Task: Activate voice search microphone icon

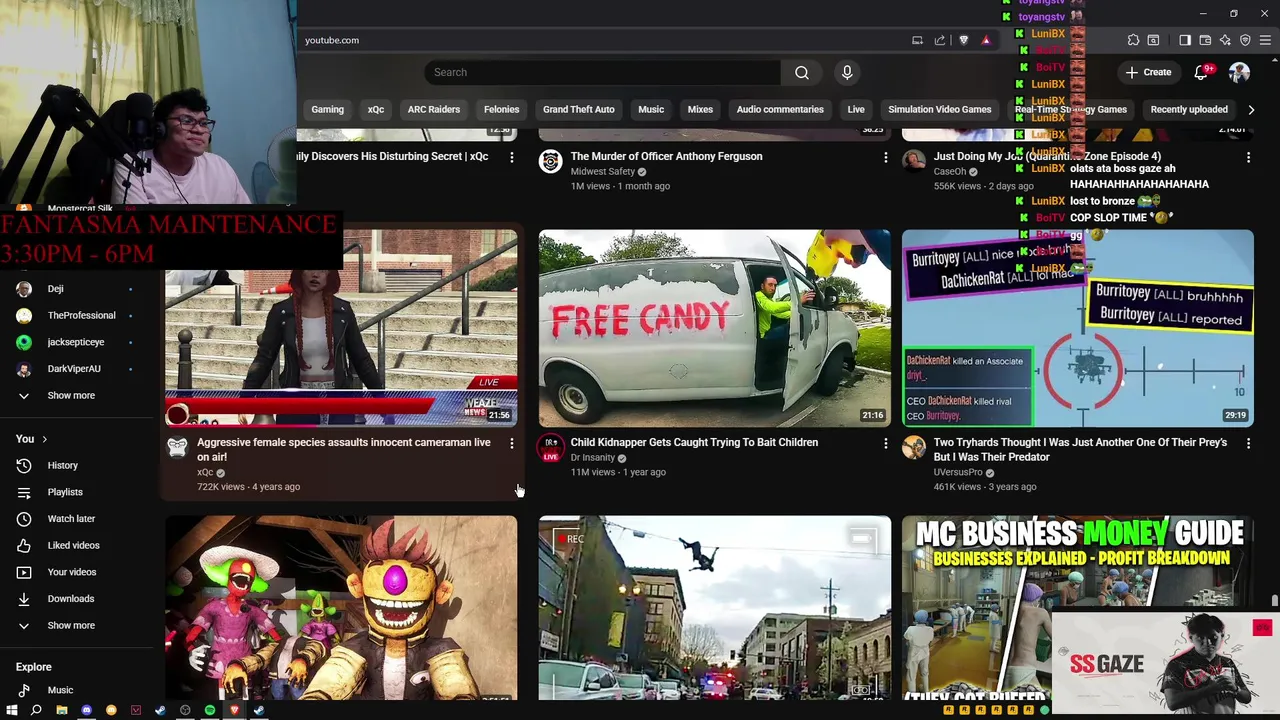Action: click(847, 72)
